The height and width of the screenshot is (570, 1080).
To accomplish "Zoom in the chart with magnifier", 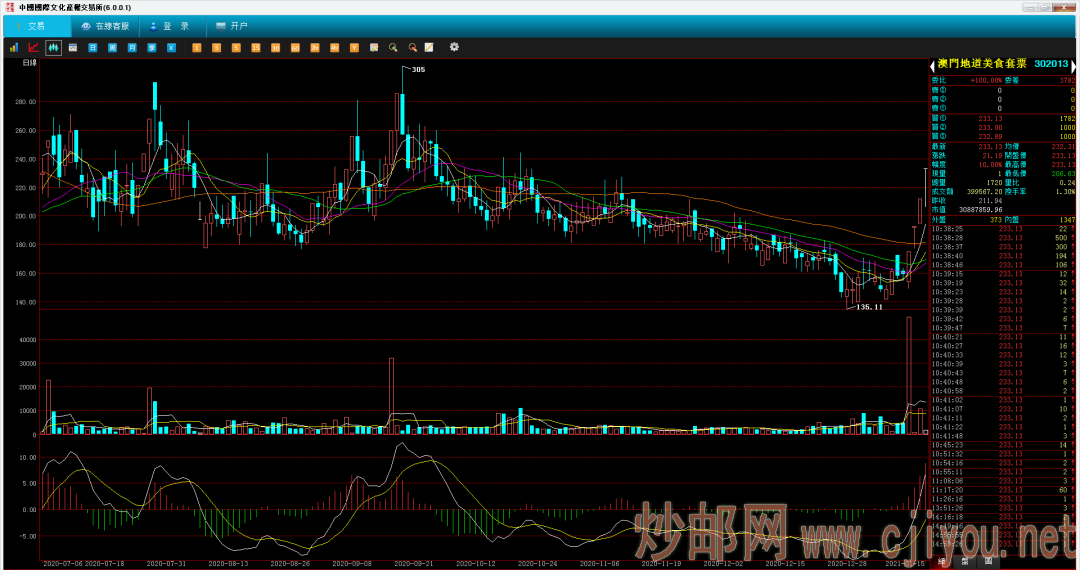I will coord(393,48).
